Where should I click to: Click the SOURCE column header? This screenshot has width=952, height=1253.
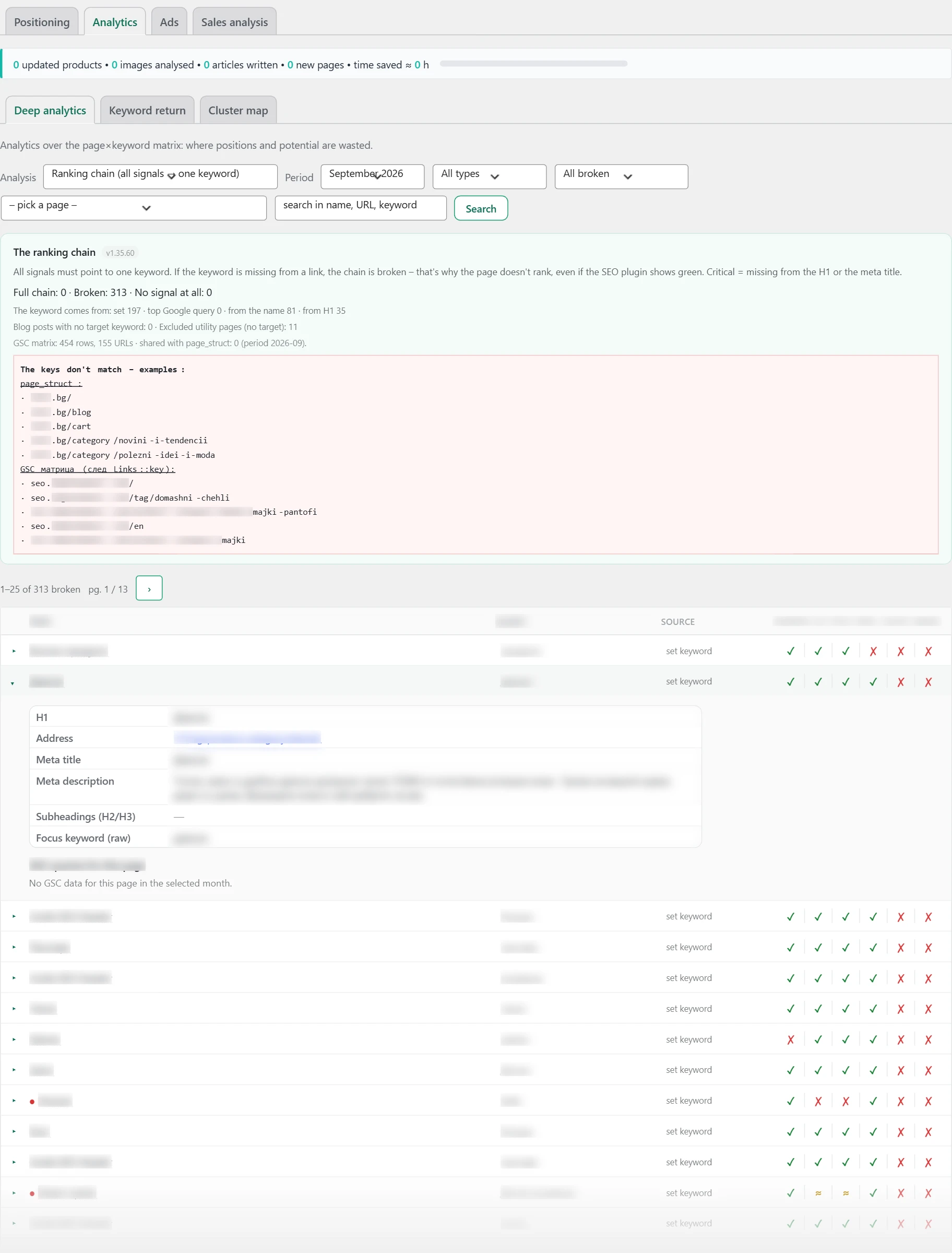click(677, 622)
